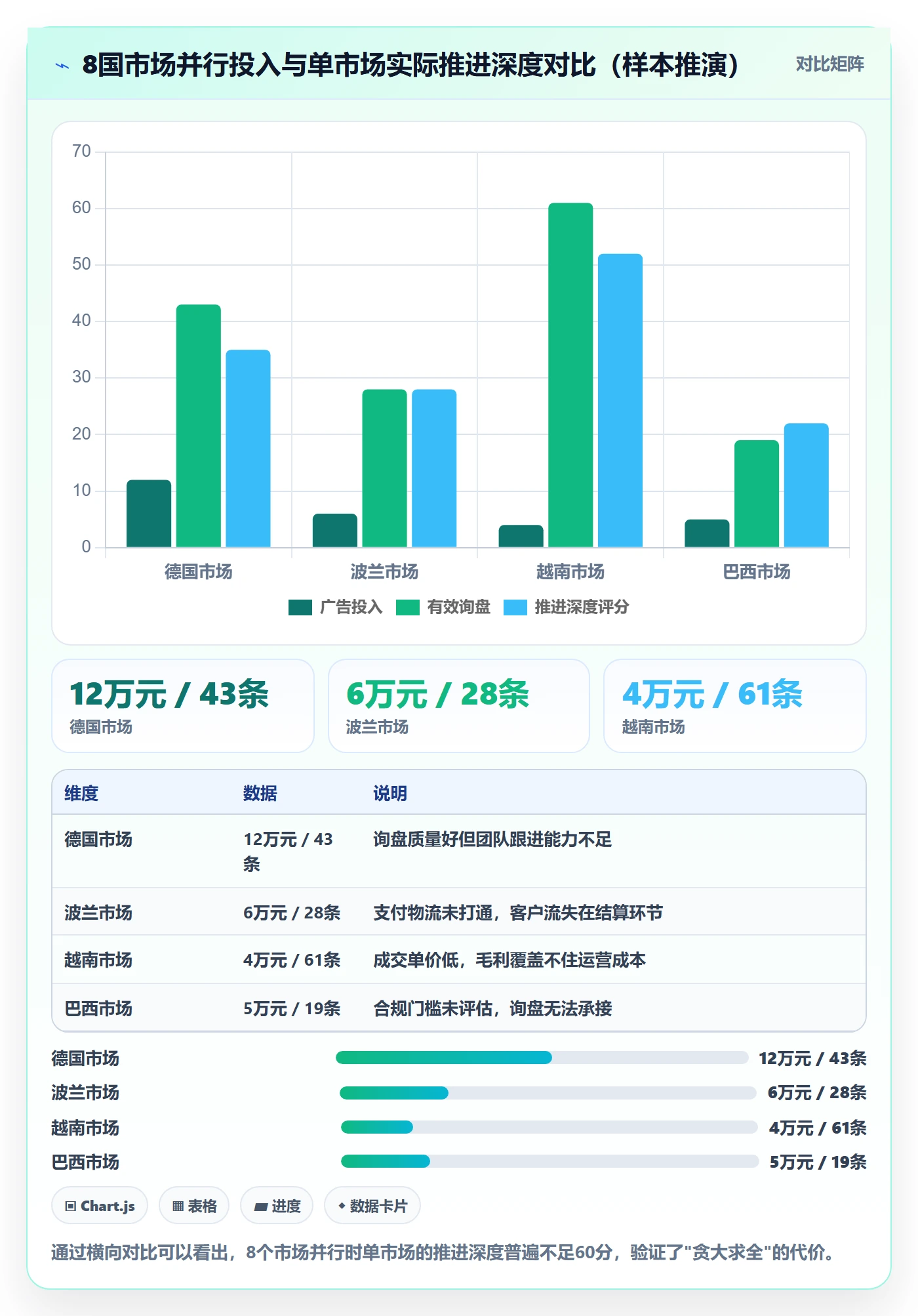
Task: Click 德国市场 广告投入 dark bar
Action: pyautogui.click(x=149, y=514)
